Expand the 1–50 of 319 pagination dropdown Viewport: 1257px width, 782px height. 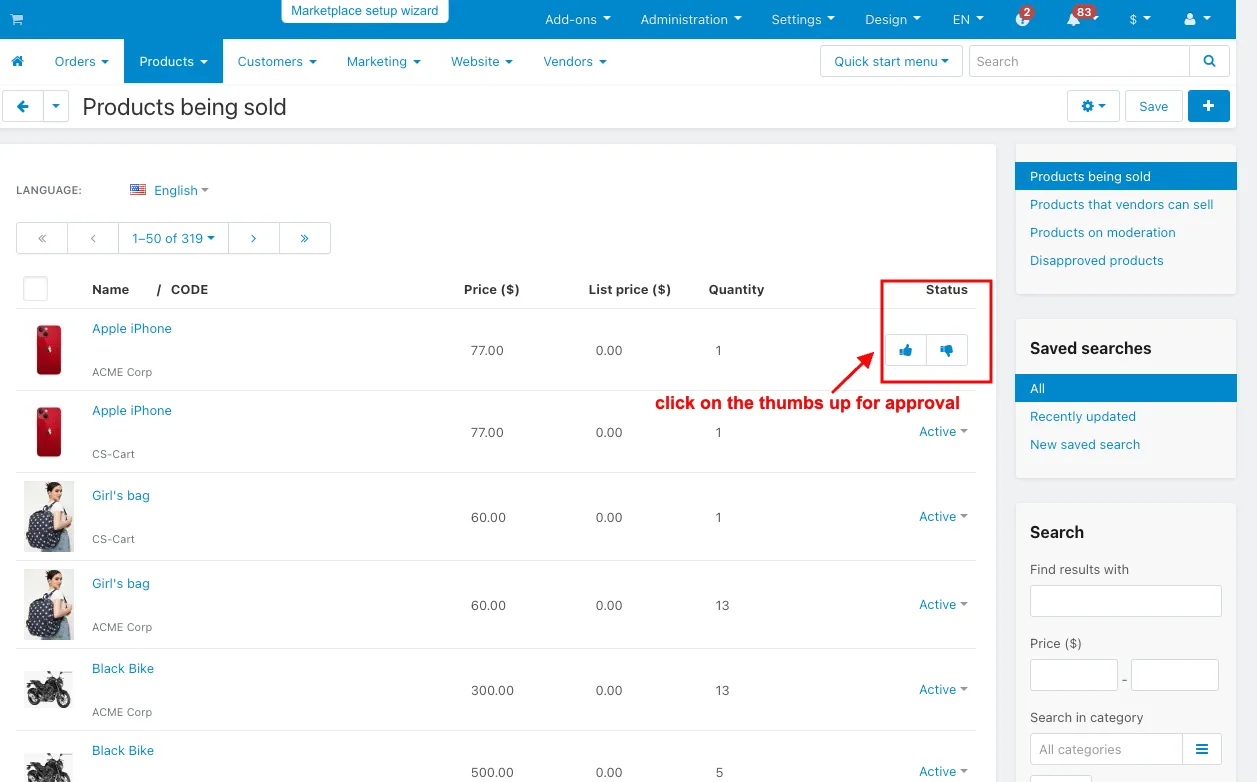click(173, 238)
